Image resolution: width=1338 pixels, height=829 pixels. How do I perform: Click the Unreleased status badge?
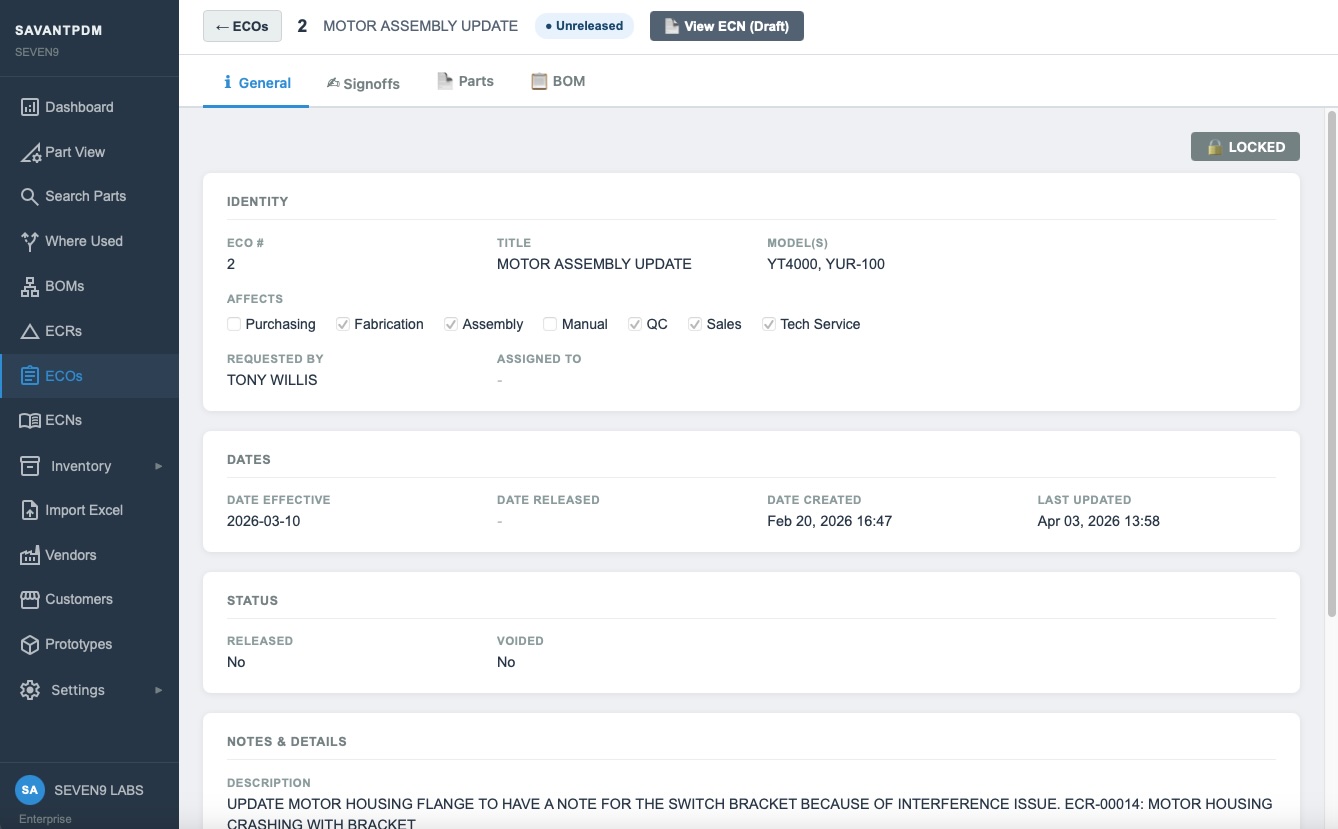tap(584, 26)
